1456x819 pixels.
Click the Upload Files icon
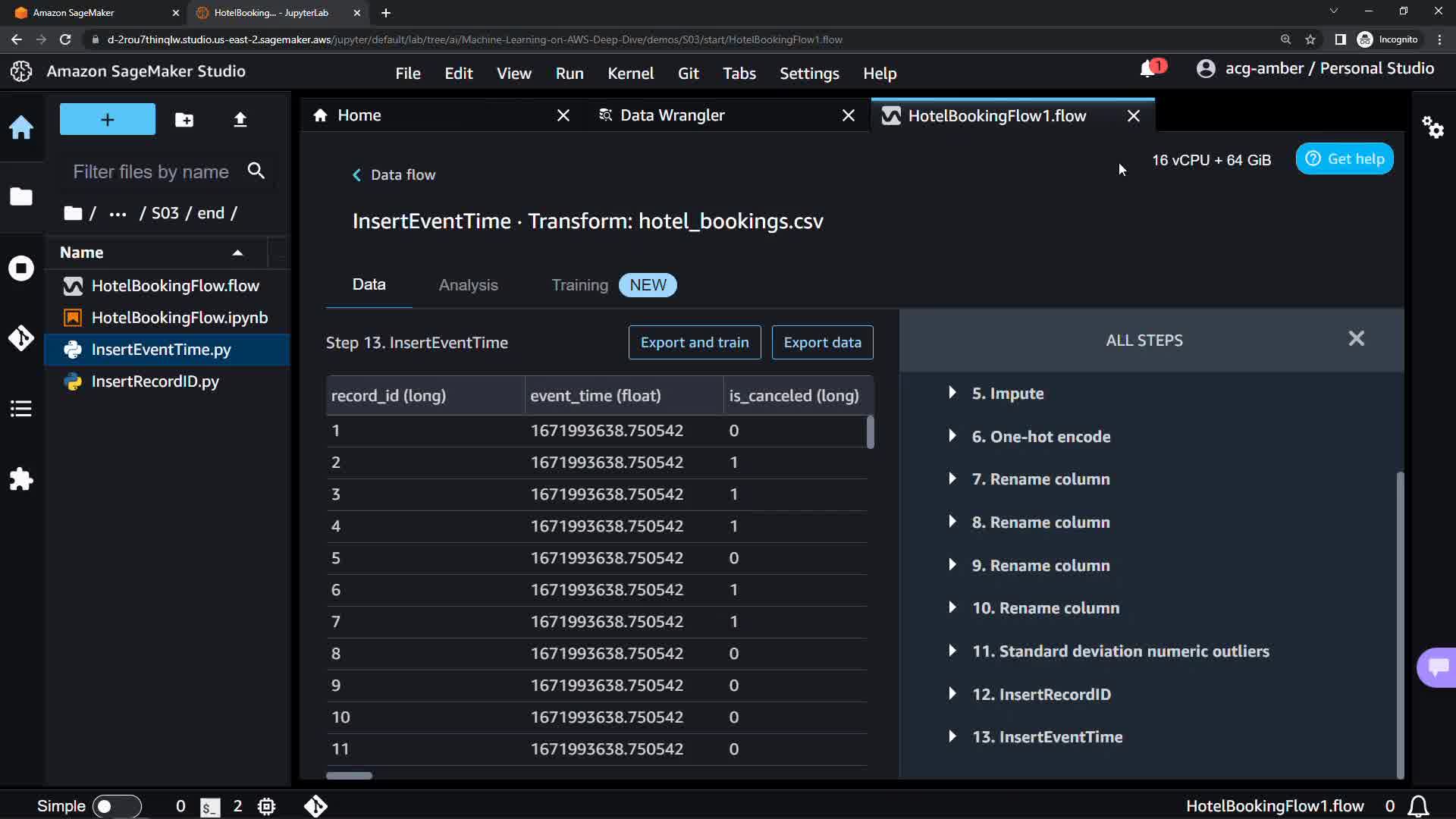[240, 120]
